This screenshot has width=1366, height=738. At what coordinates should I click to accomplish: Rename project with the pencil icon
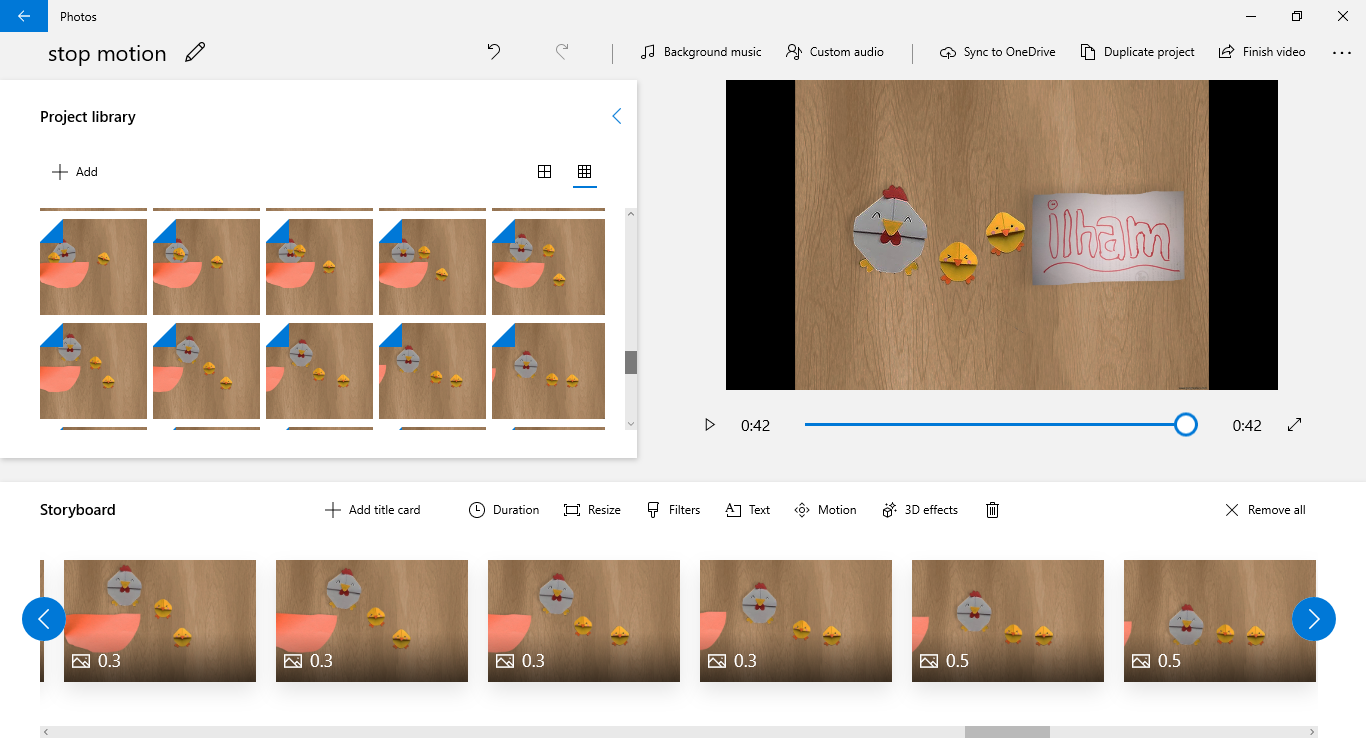195,53
